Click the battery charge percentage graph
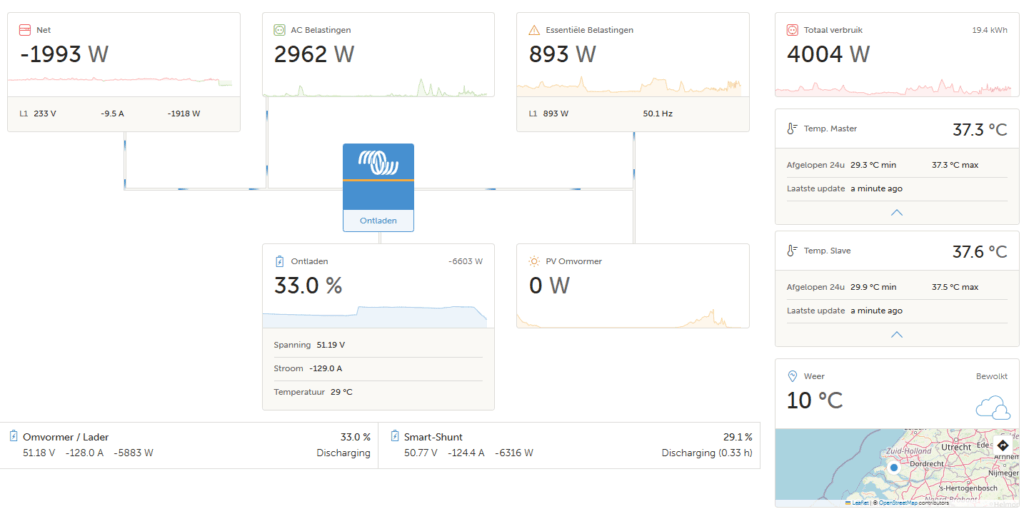Viewport: 1024px width, 514px height. 378,315
